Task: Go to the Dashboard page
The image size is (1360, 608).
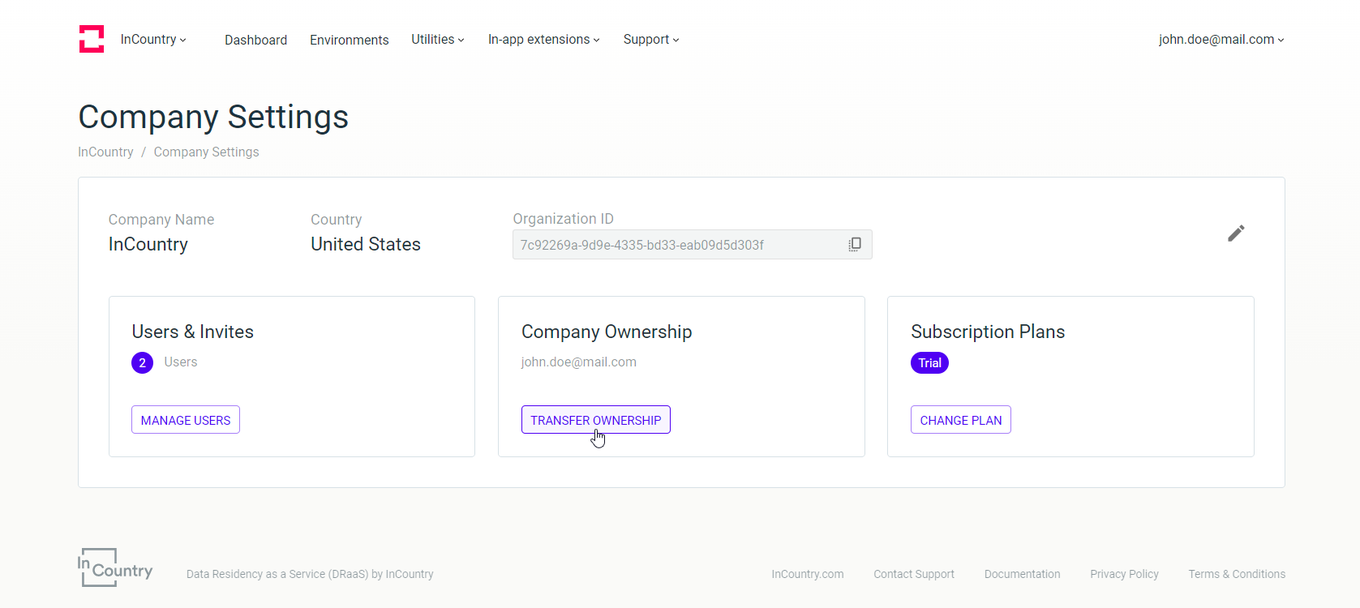Action: [256, 40]
